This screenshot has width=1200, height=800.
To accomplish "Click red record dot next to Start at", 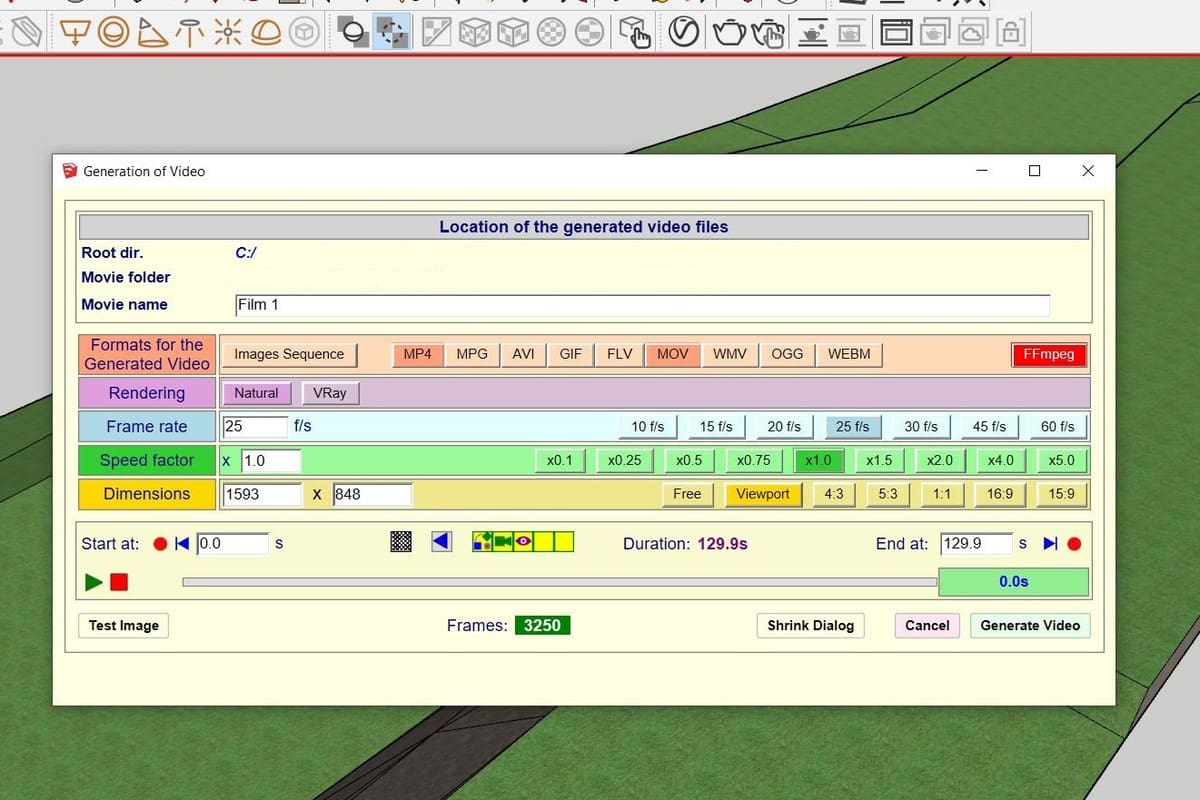I will tap(160, 544).
